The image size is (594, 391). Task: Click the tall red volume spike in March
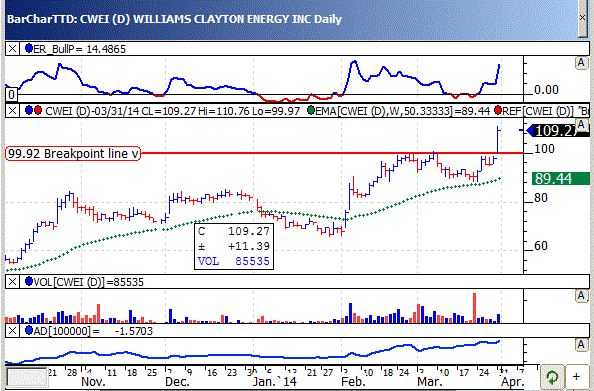click(474, 308)
